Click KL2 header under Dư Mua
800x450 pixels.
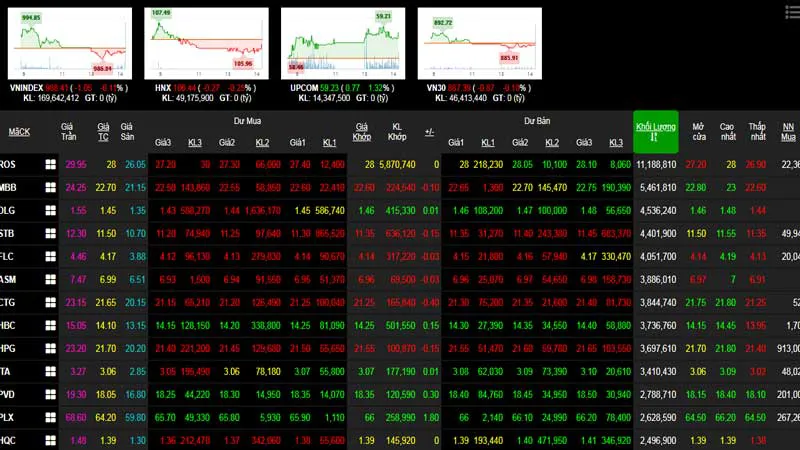(262, 142)
